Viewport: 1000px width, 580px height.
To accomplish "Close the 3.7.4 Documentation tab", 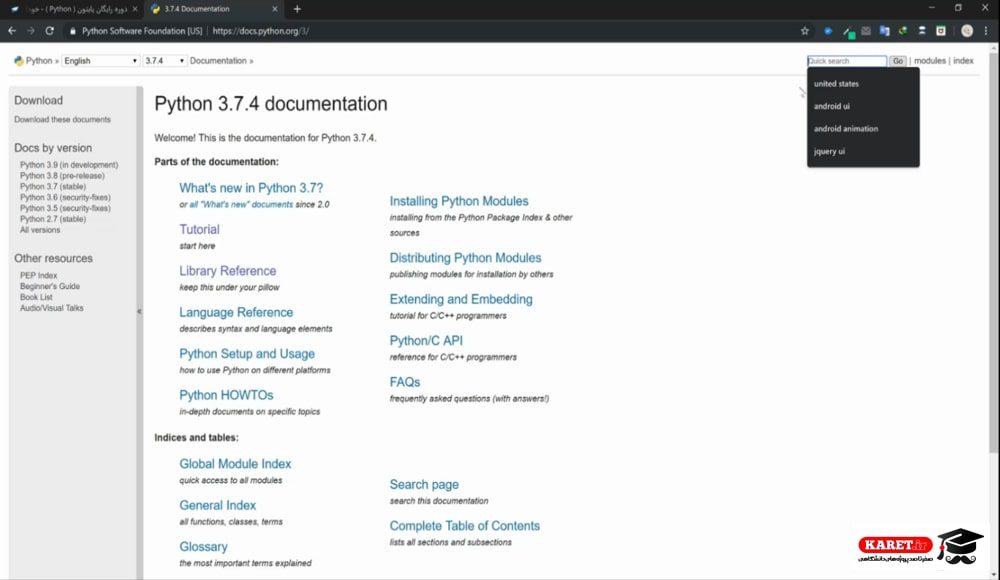I will [x=275, y=9].
